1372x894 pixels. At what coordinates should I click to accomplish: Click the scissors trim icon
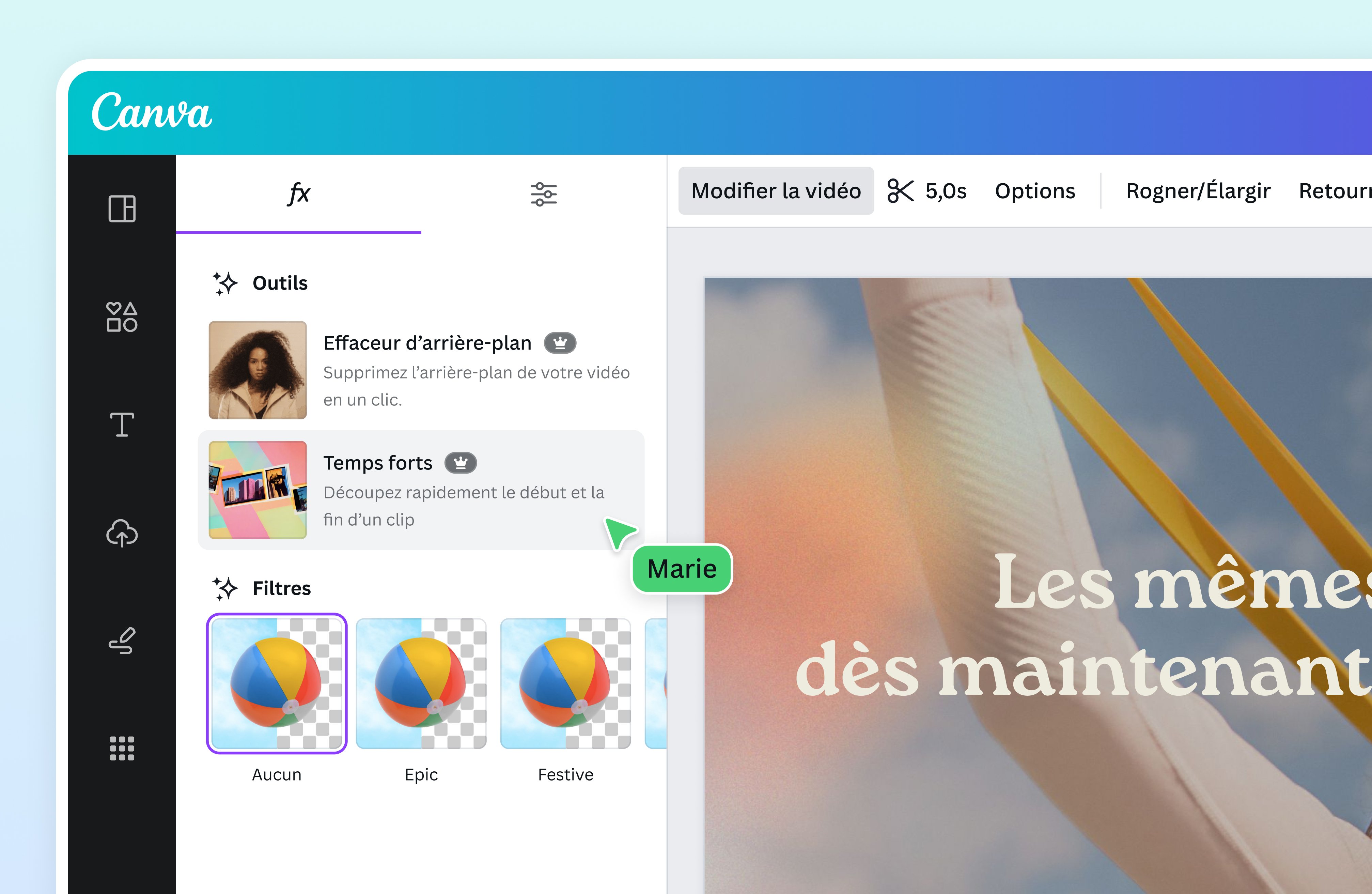click(901, 191)
